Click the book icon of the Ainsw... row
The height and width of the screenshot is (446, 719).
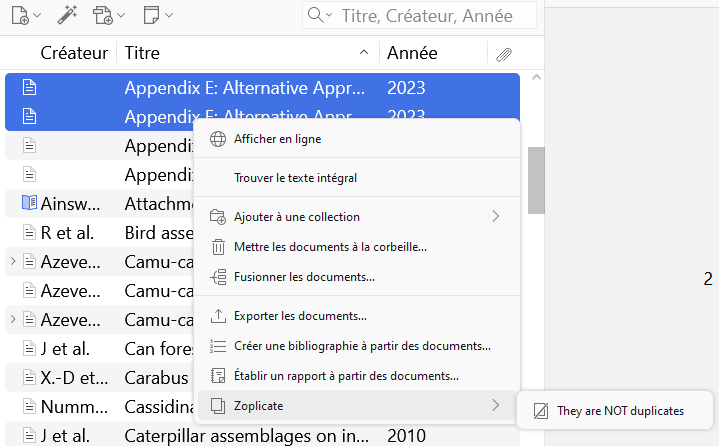(29, 203)
